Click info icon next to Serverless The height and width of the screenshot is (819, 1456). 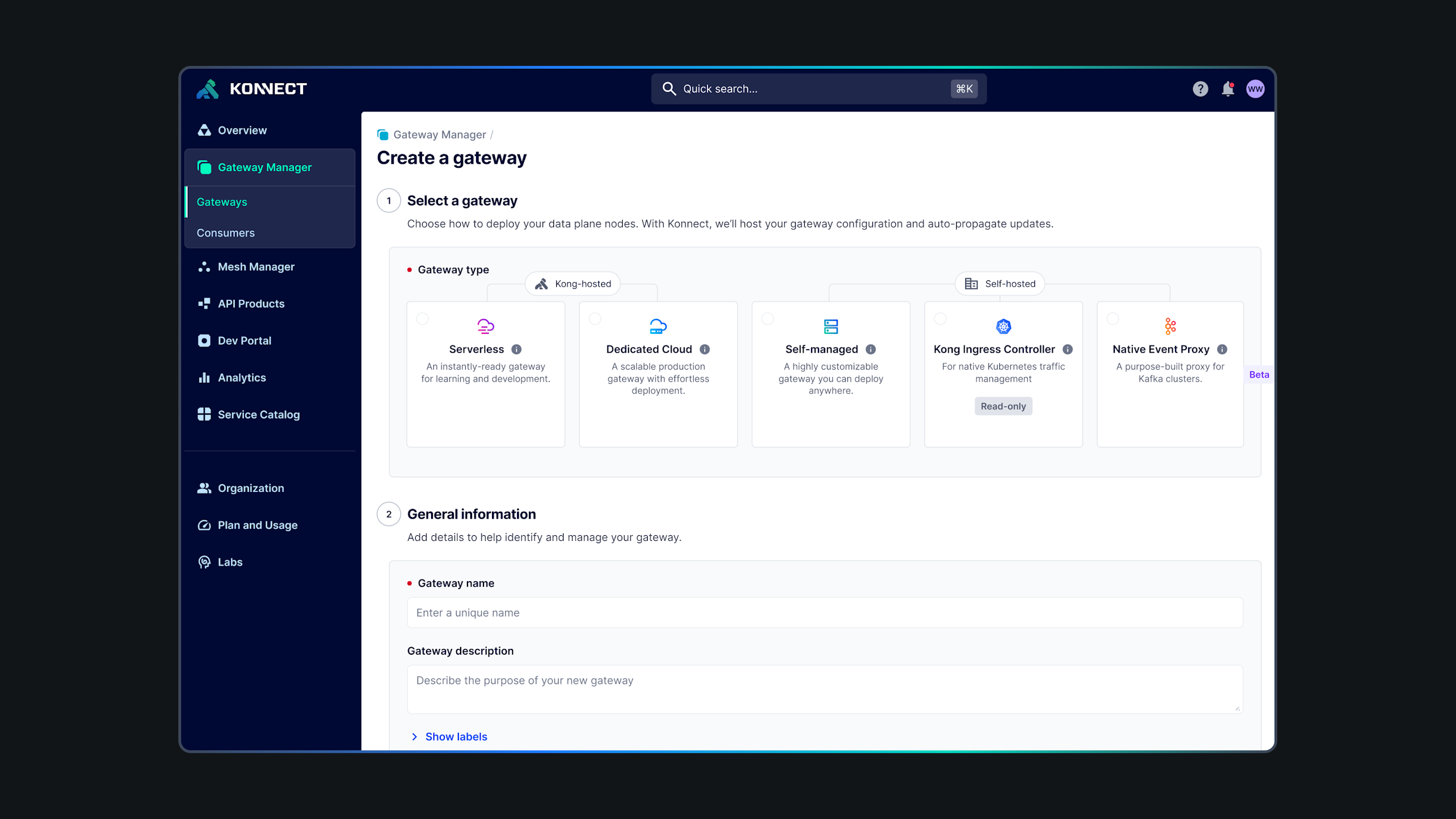click(516, 349)
